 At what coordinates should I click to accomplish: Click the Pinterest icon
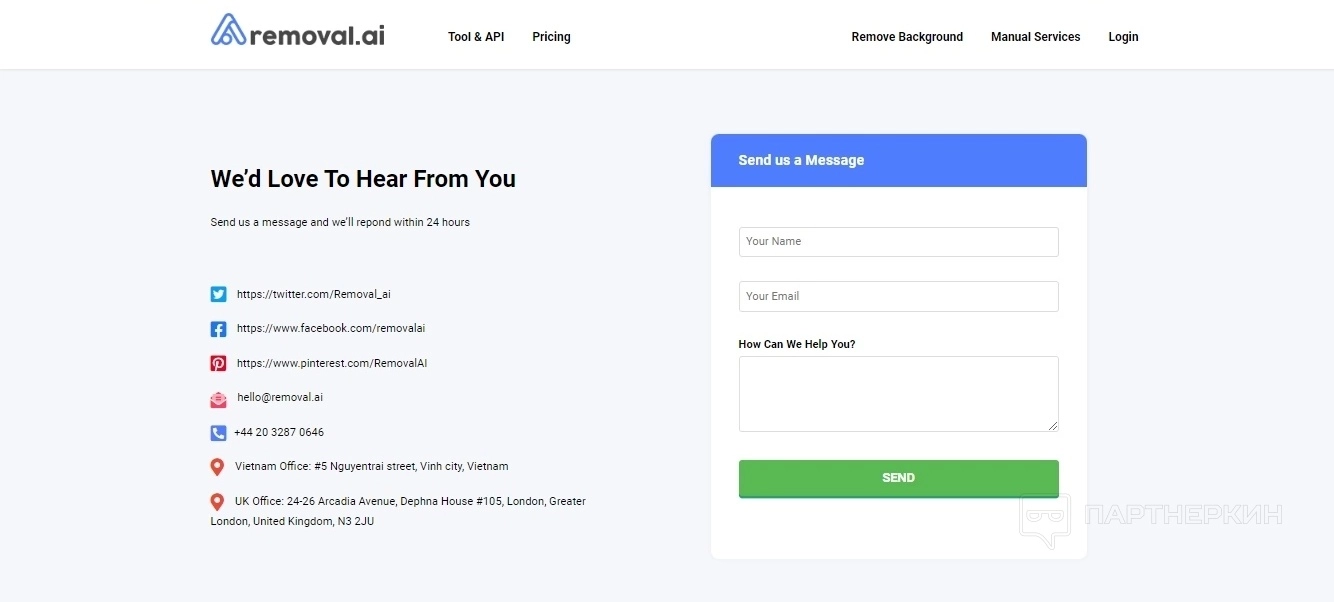[218, 364]
